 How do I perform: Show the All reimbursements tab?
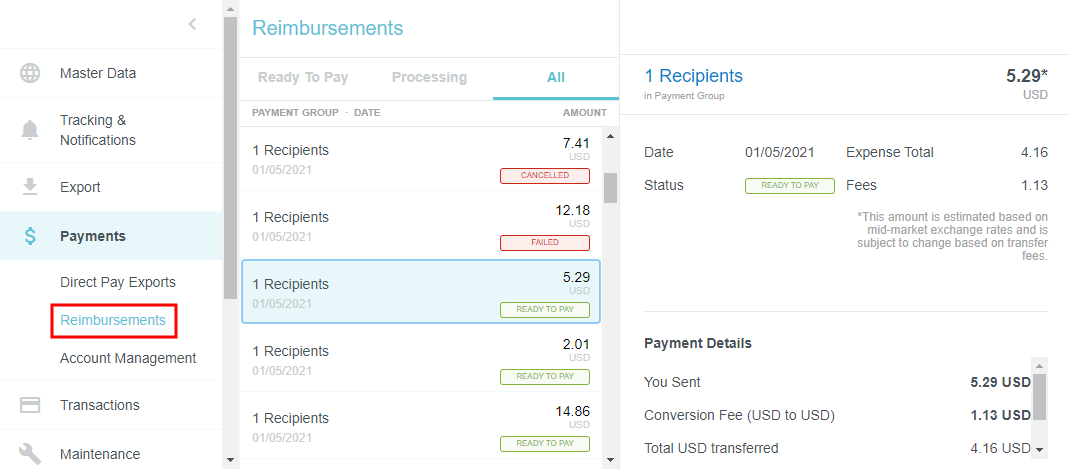click(x=556, y=77)
